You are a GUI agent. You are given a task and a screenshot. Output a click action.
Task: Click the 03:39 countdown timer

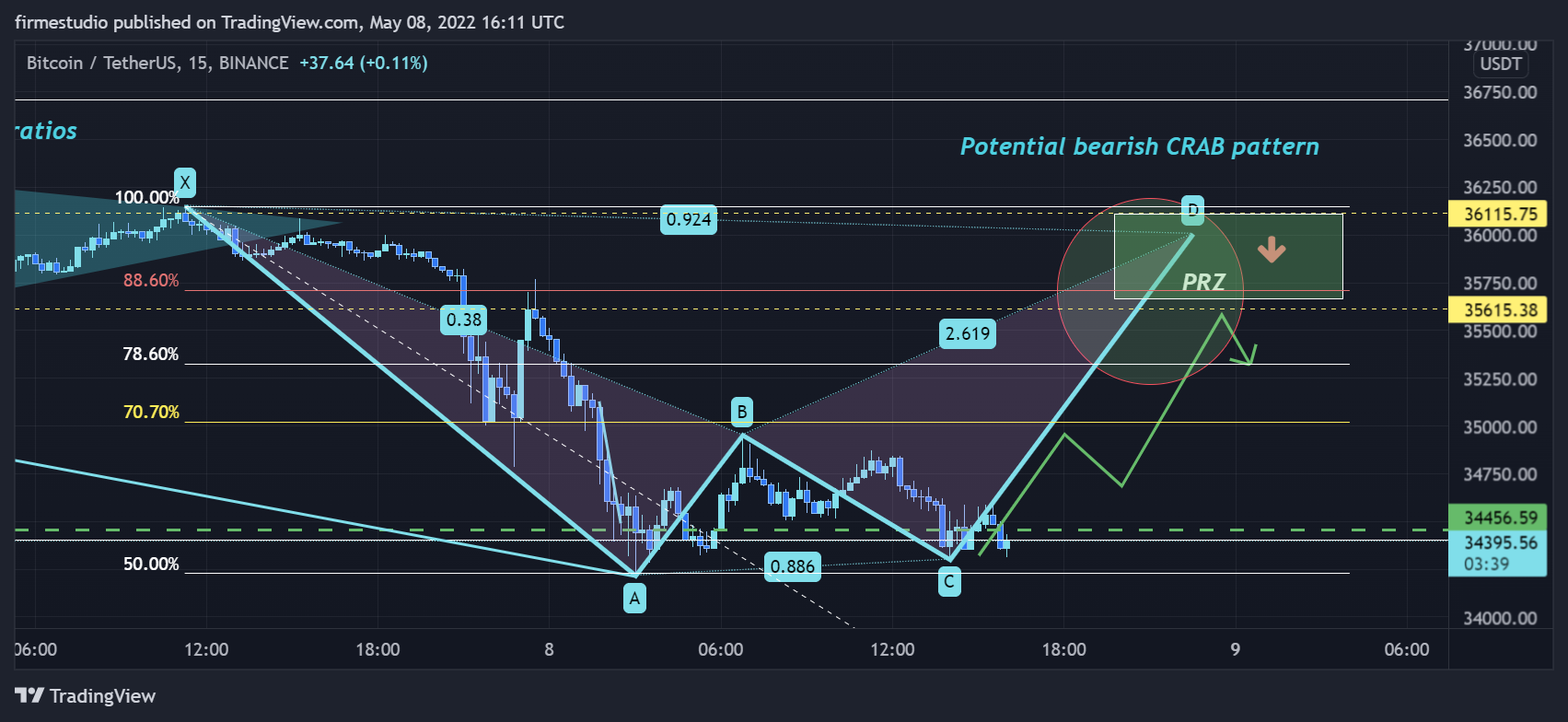point(1487,564)
